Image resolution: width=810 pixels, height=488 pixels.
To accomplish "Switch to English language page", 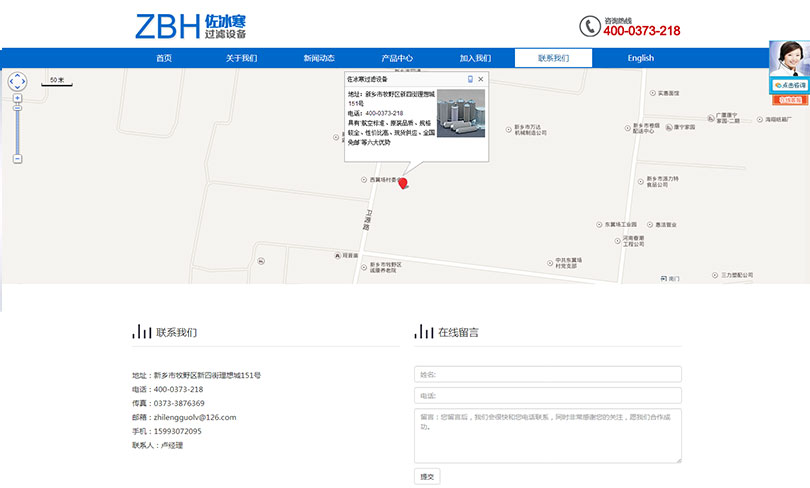I will coord(640,58).
